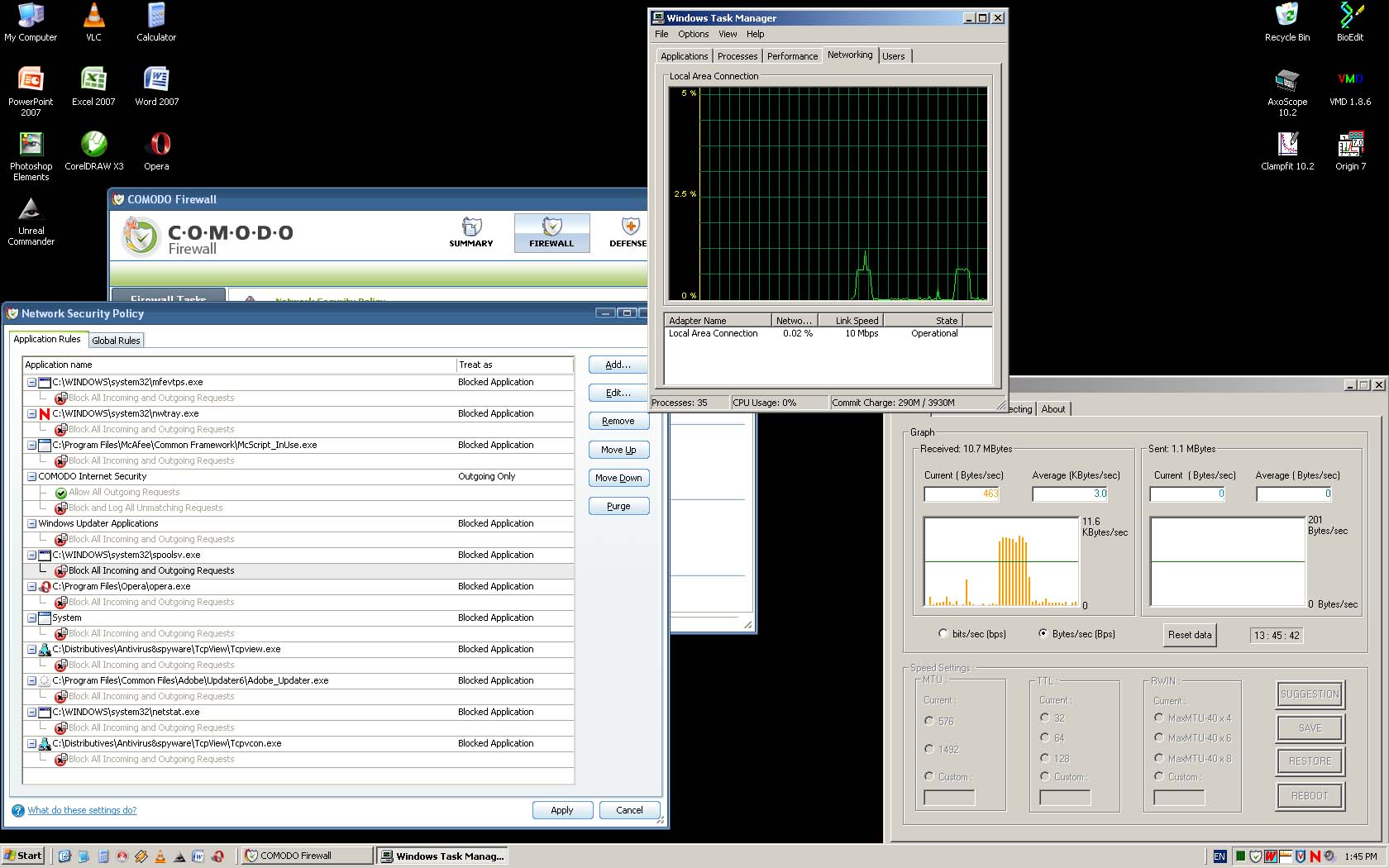Collapse the System application rule entry
This screenshot has height=868, width=1389.
tap(31, 618)
